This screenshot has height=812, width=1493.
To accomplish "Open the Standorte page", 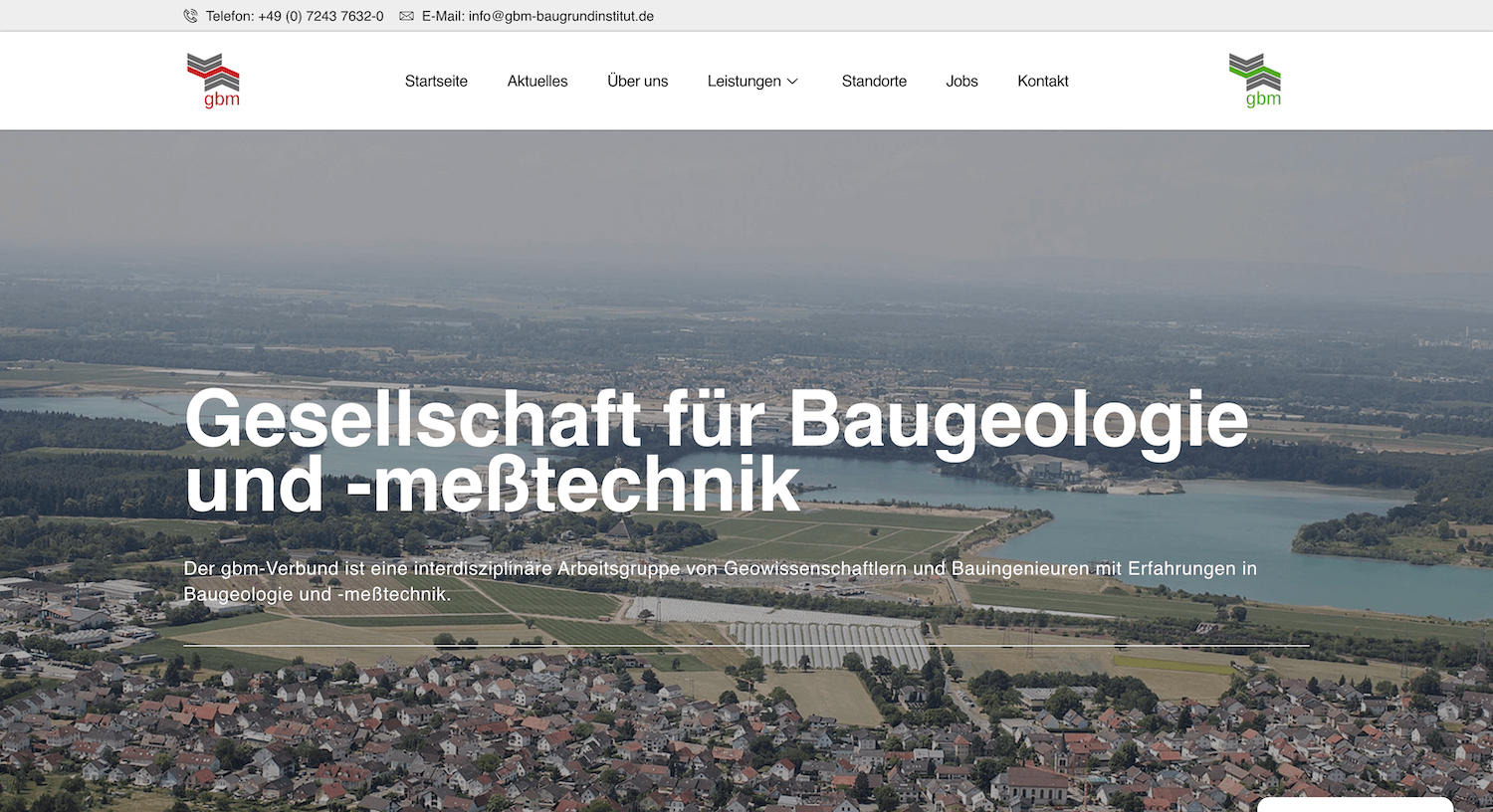I will [874, 82].
